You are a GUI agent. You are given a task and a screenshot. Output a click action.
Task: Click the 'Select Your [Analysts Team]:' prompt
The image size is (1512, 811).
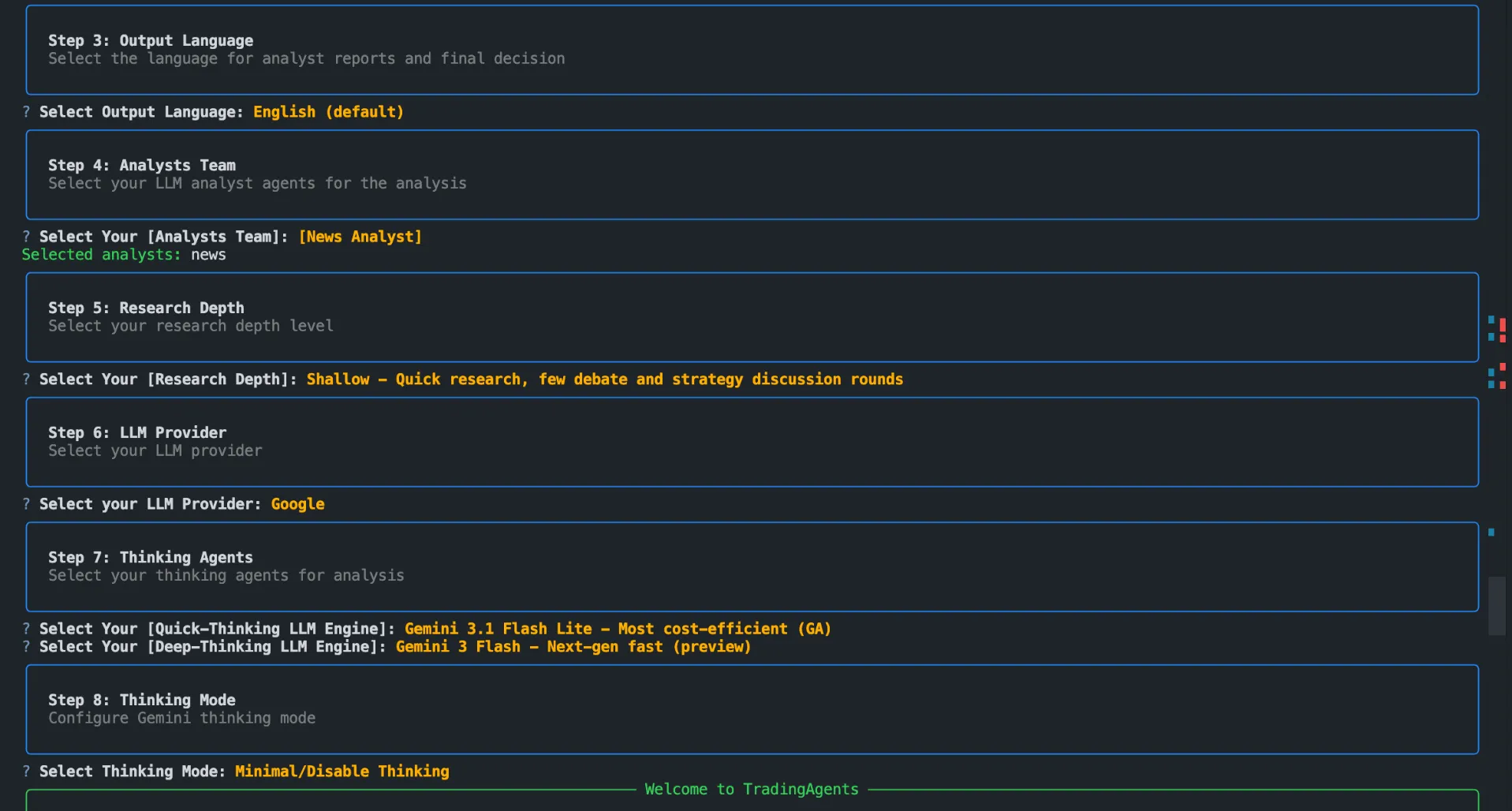[164, 237]
